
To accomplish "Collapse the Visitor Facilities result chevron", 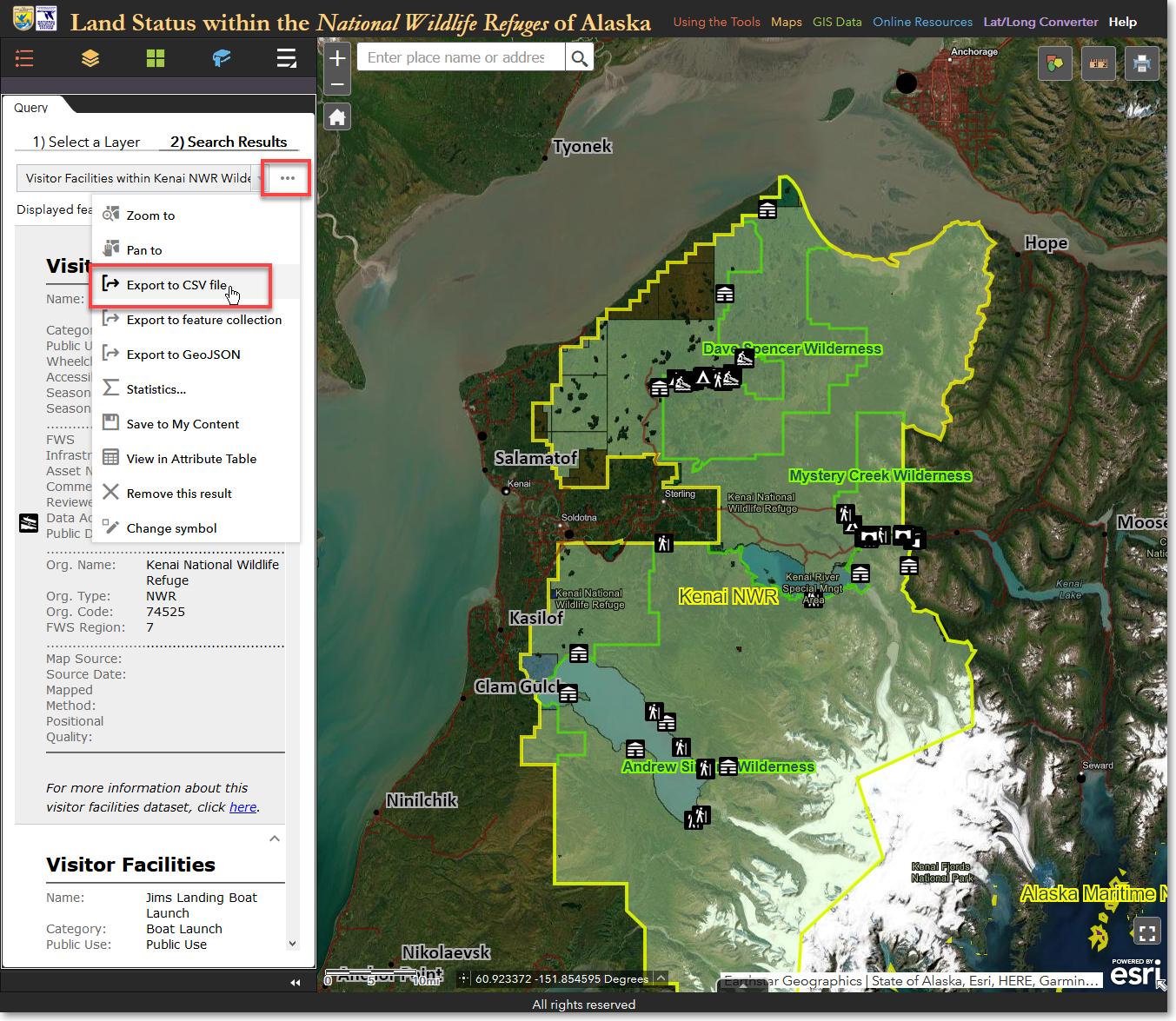I will (x=275, y=839).
